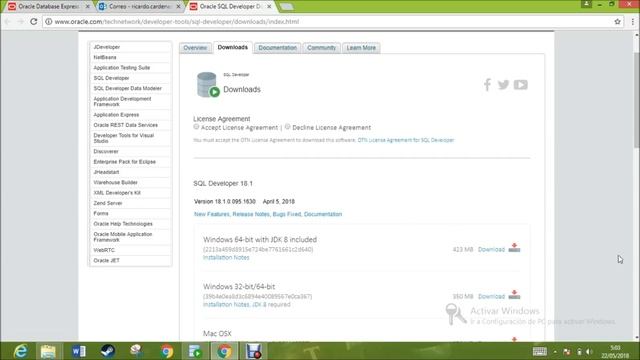Go forward with browser forward arrow
The image size is (640, 360).
click(20, 22)
